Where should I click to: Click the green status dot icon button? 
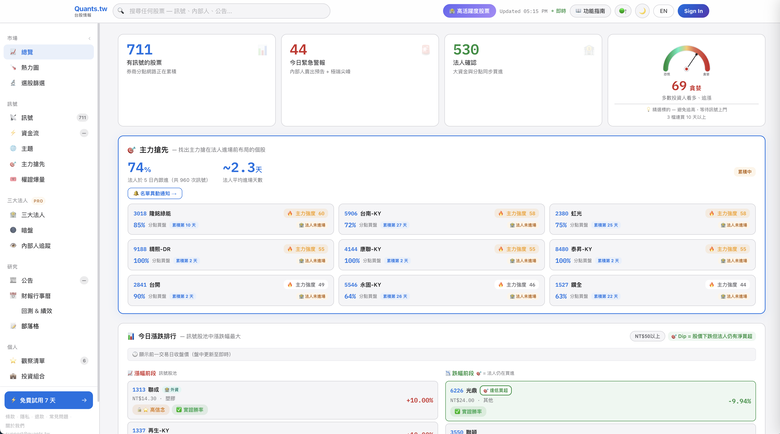(x=622, y=11)
